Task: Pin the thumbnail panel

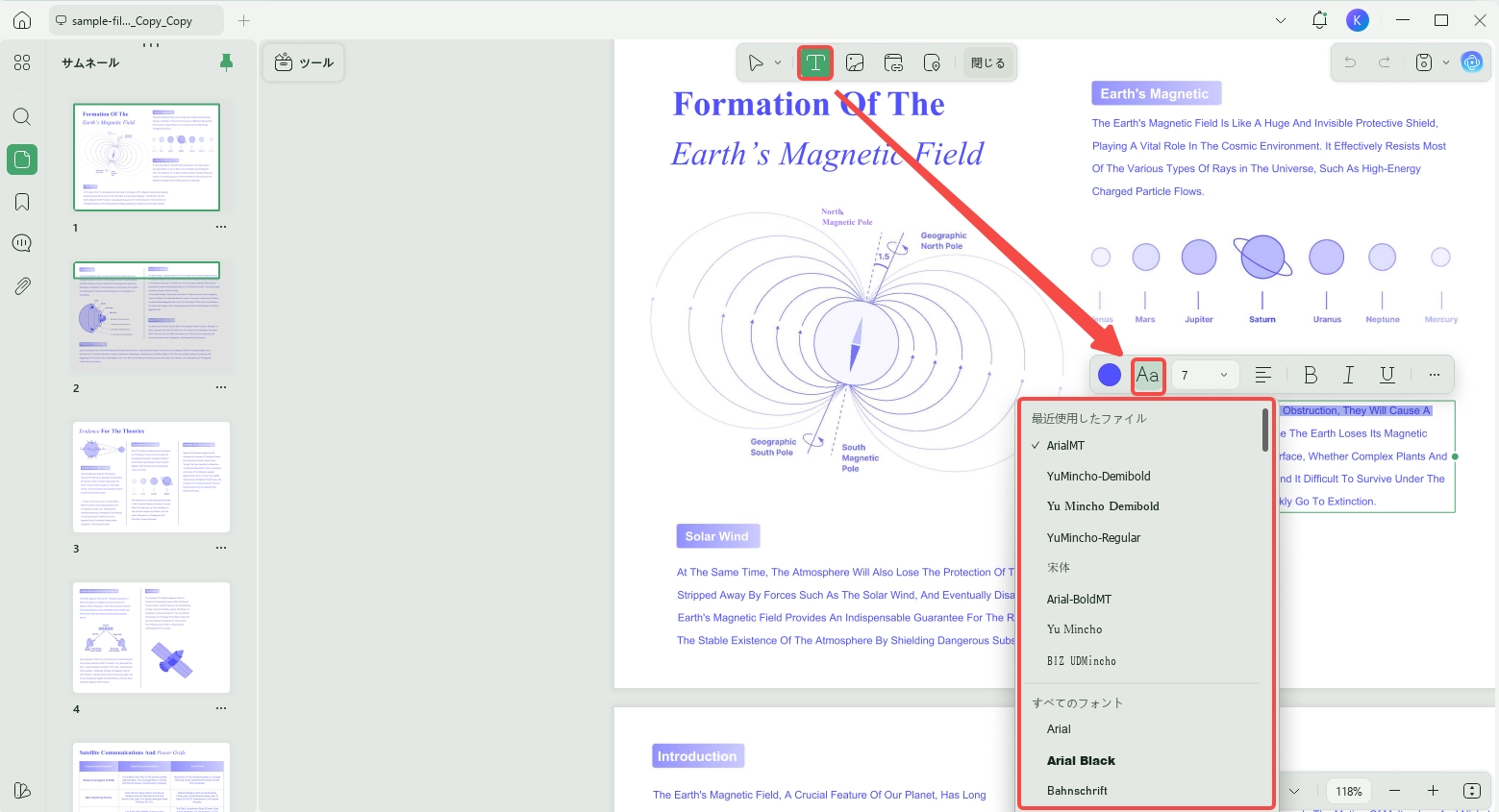Action: (226, 62)
